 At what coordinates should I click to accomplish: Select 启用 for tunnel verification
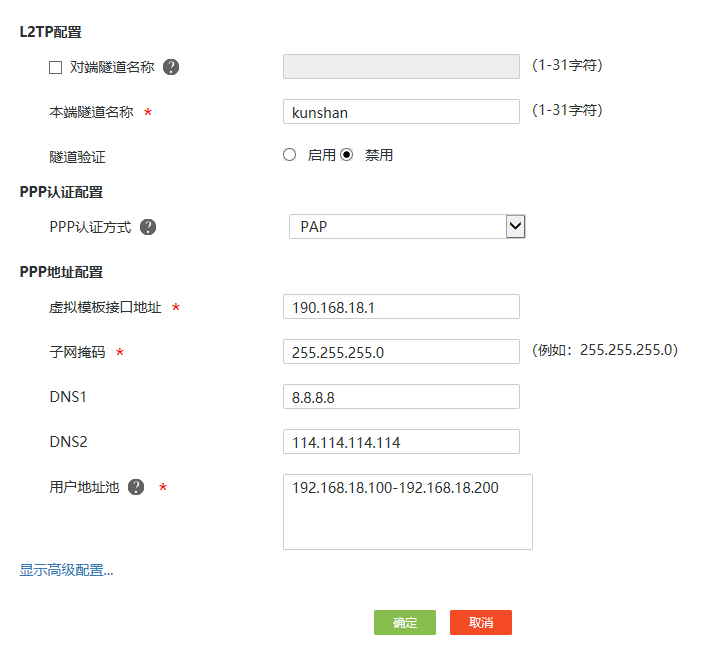click(x=290, y=155)
